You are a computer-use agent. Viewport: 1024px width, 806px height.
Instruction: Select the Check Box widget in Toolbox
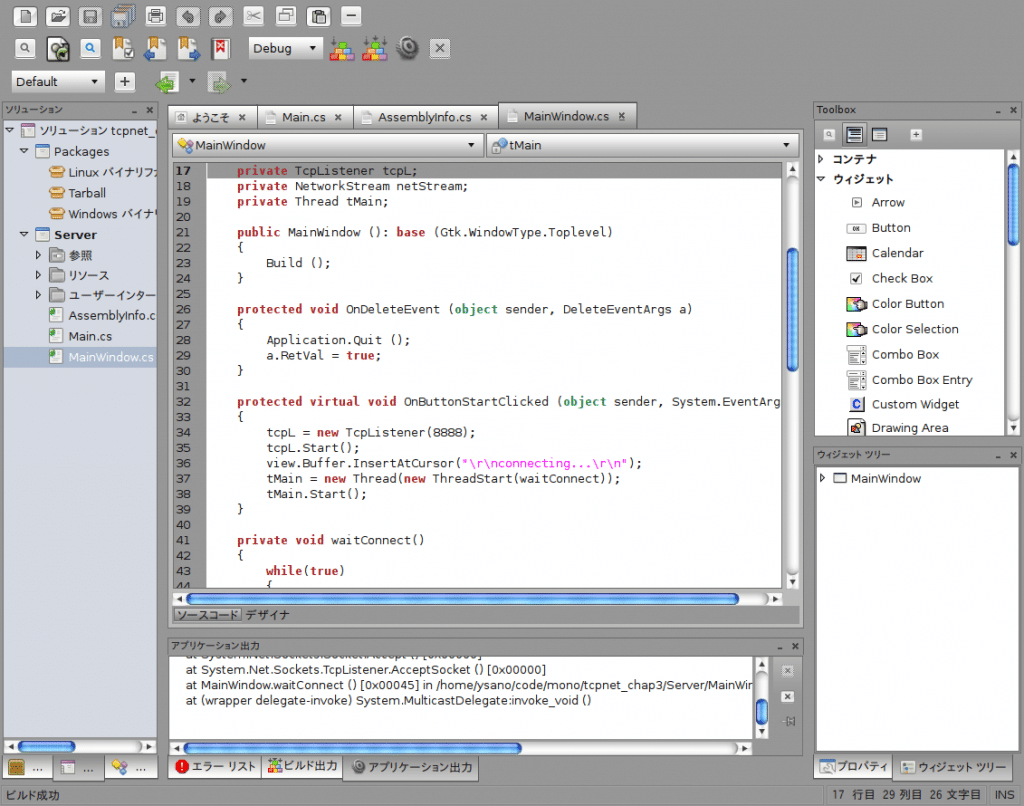901,278
